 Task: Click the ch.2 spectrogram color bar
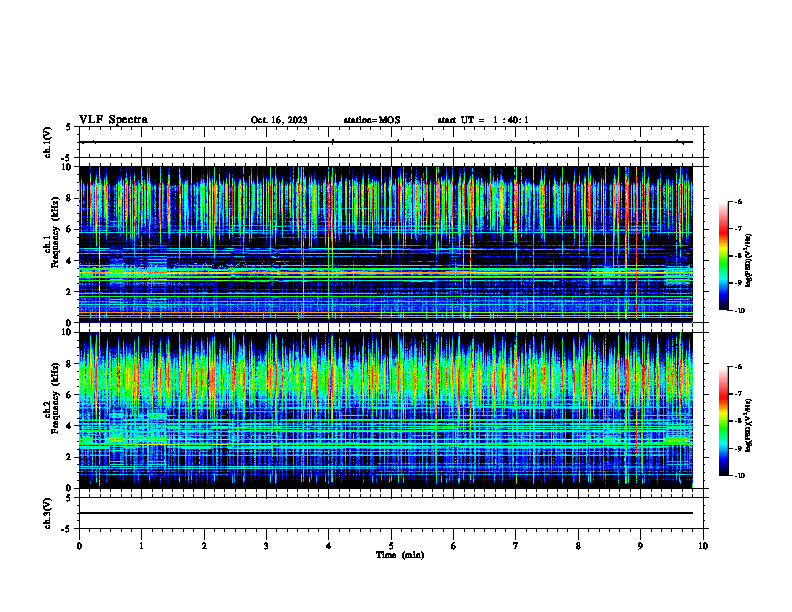pyautogui.click(x=723, y=421)
